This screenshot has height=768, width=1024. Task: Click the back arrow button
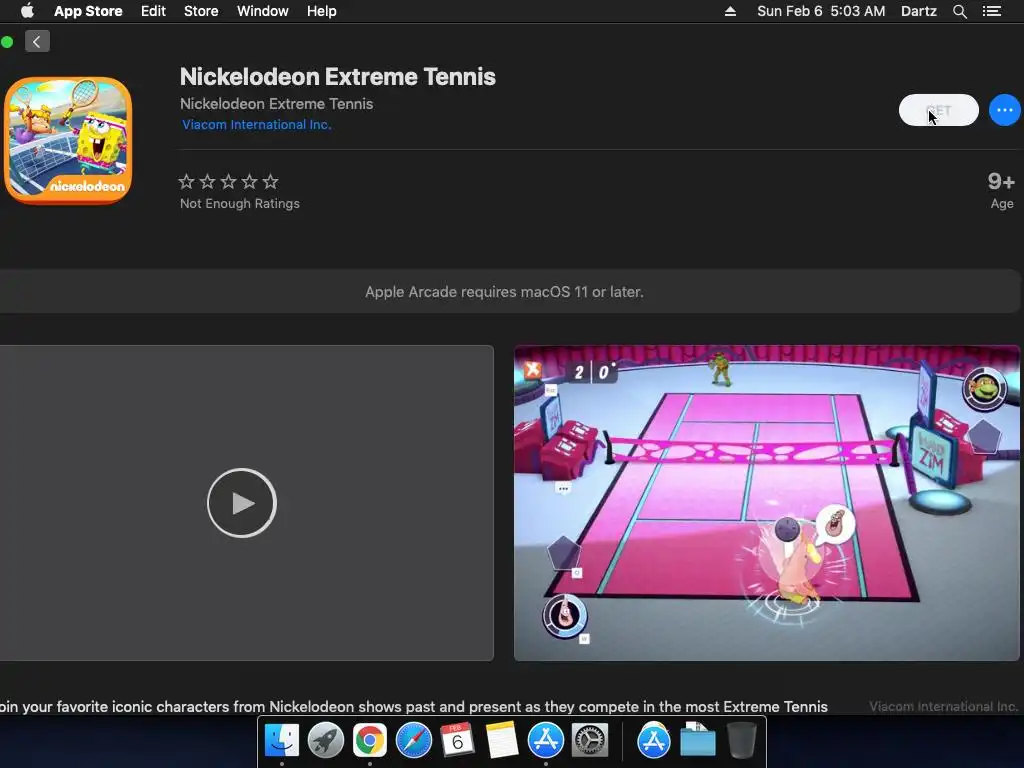(37, 42)
